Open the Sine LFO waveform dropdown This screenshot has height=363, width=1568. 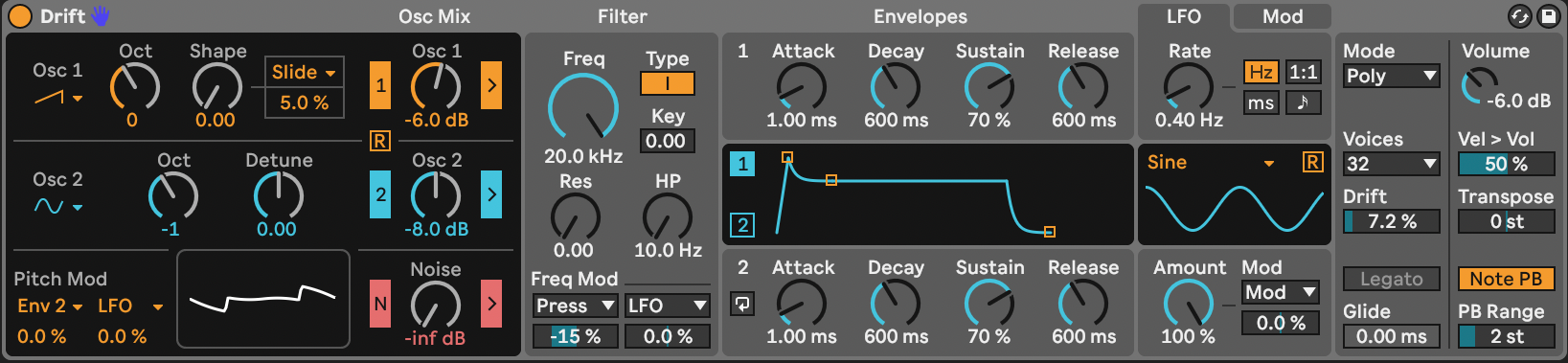(1211, 163)
